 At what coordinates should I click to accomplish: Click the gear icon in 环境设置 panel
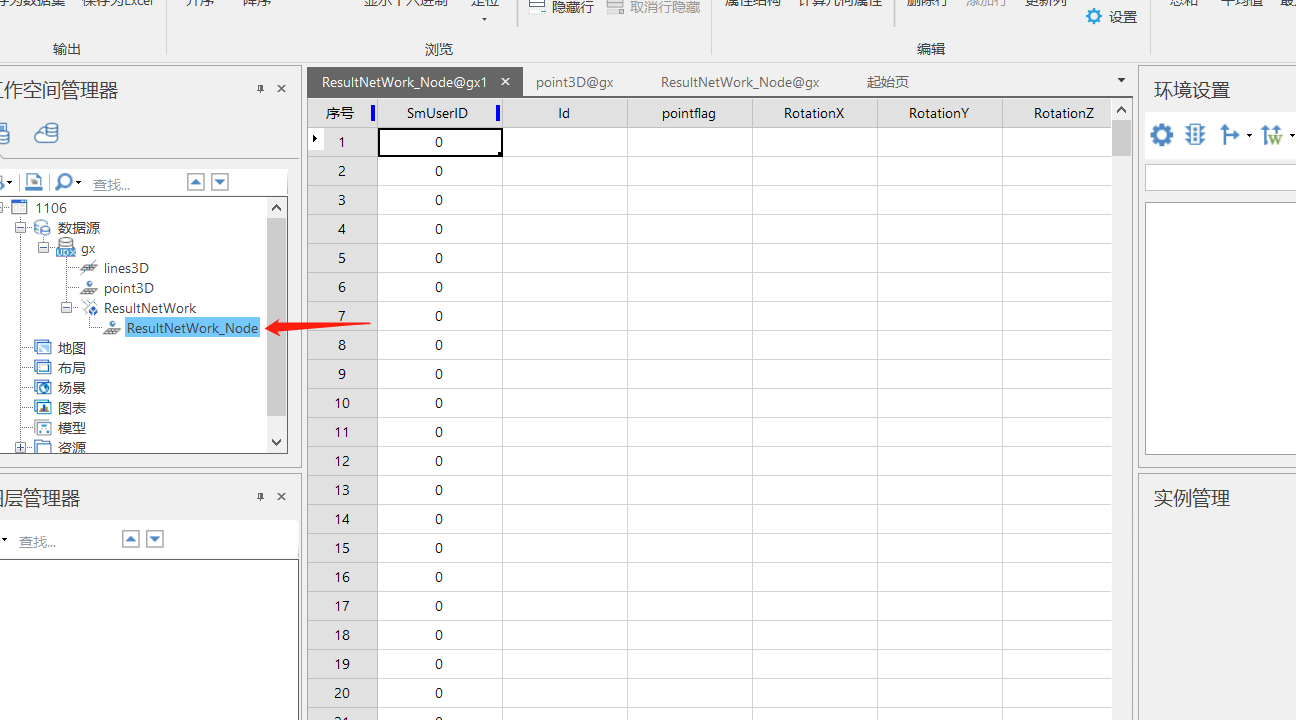[1161, 135]
